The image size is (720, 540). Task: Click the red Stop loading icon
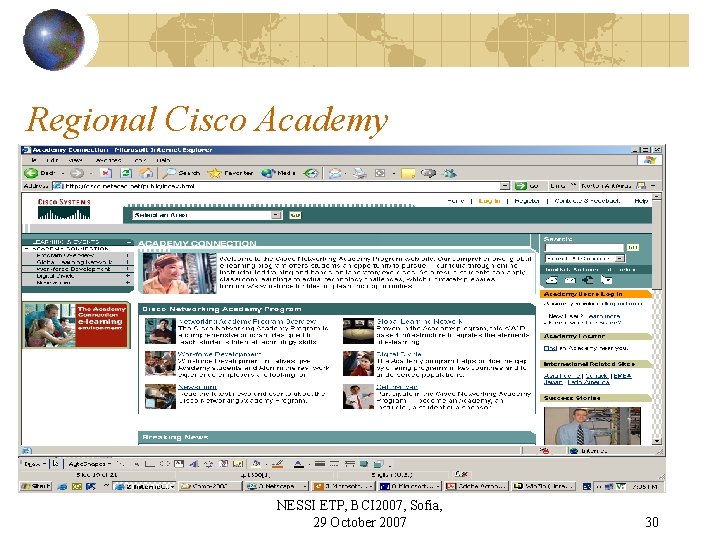106,173
